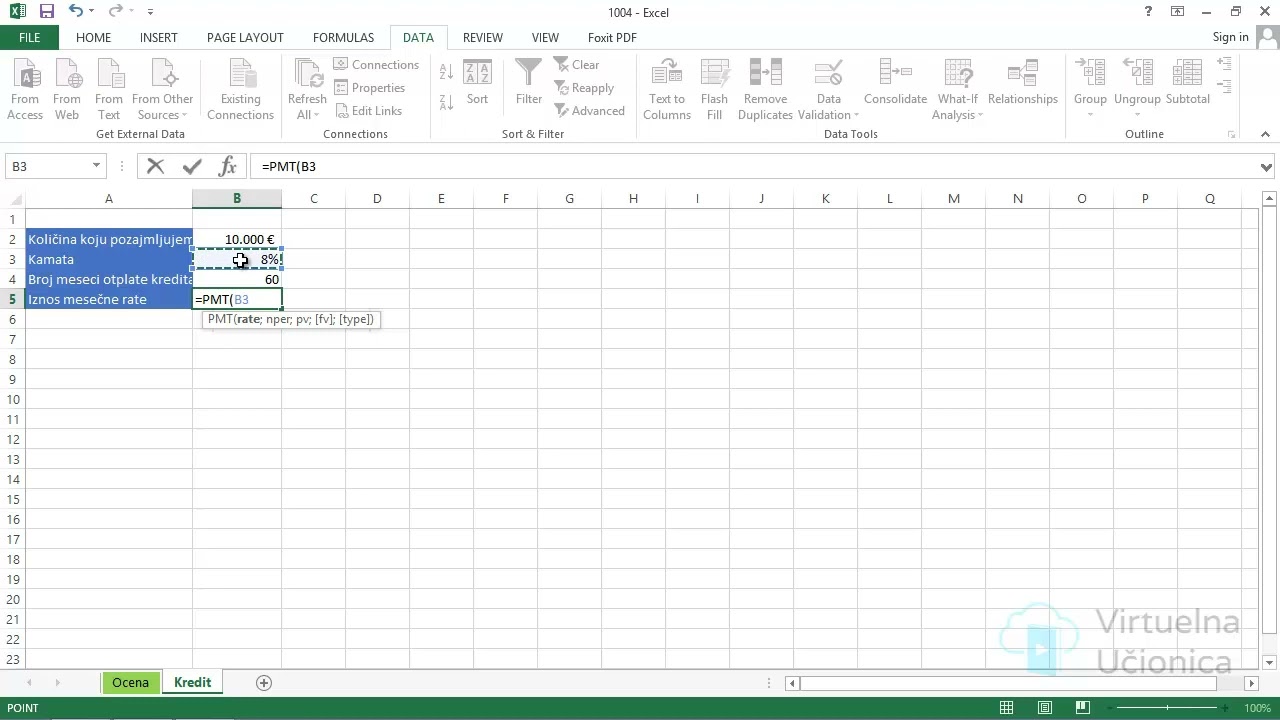1280x720 pixels.
Task: Click the Clear filter button
Action: point(577,65)
